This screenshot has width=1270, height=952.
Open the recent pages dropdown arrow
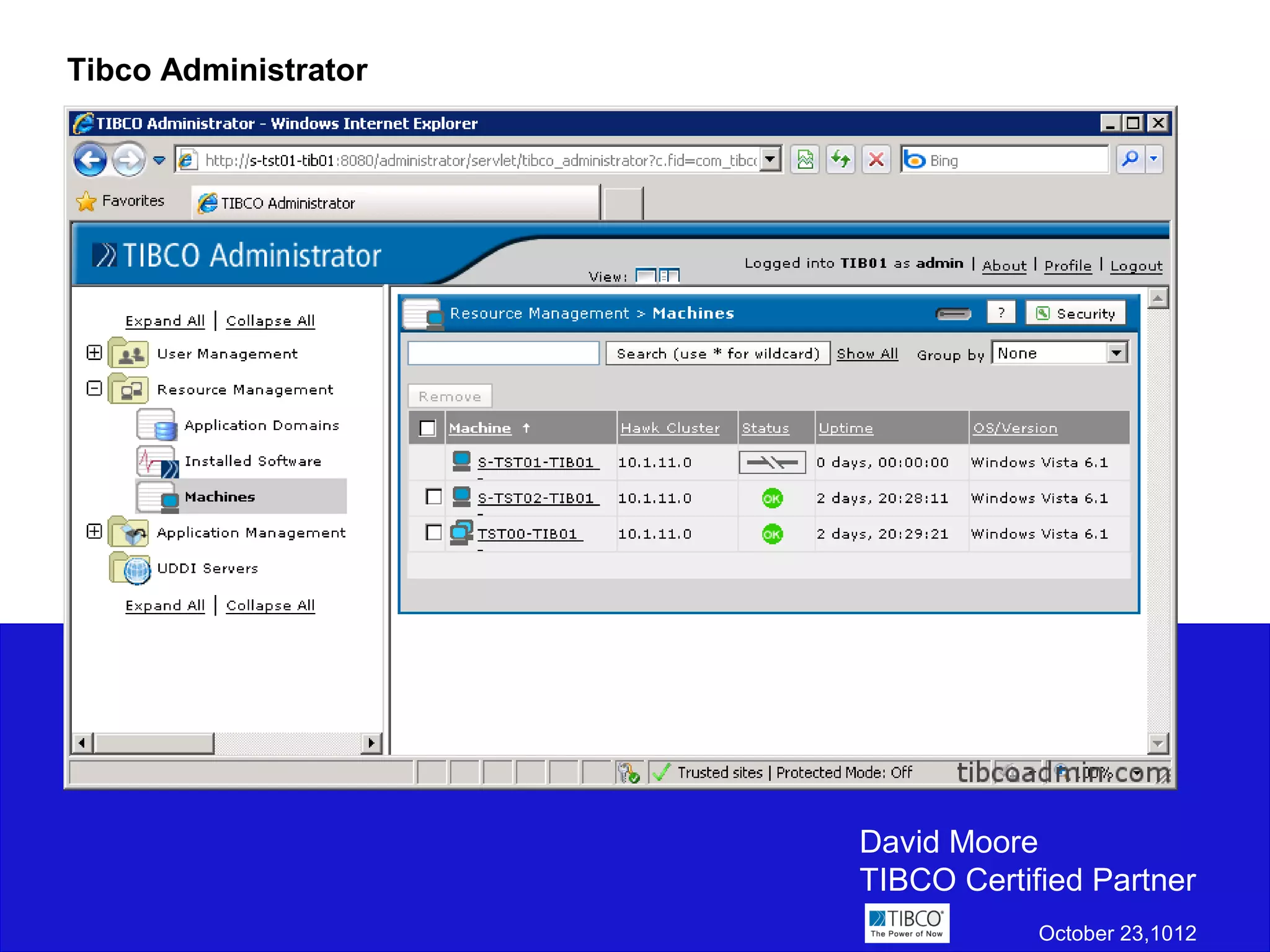click(x=159, y=161)
